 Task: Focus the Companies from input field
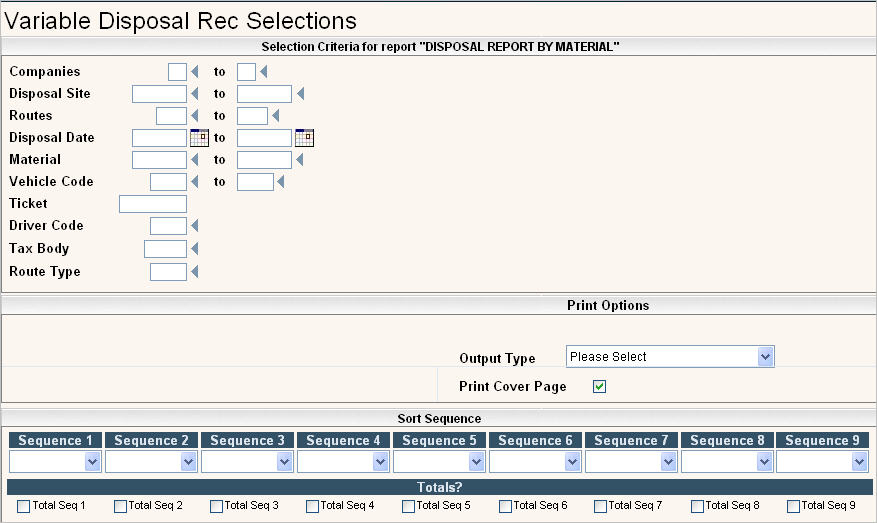click(177, 72)
